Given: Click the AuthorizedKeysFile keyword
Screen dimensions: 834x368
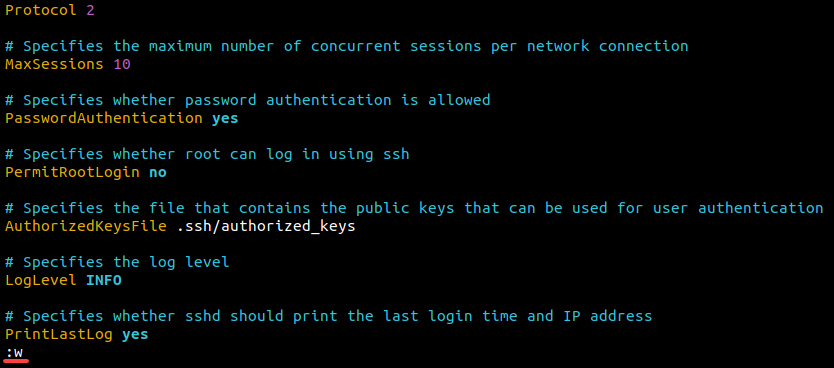Looking at the screenshot, I should coord(86,227).
